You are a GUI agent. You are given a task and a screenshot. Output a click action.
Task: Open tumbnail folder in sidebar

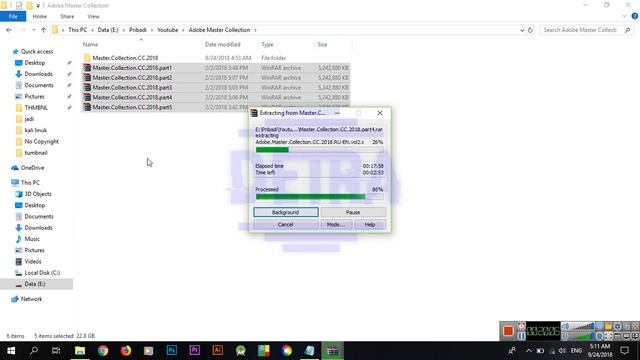coord(36,153)
